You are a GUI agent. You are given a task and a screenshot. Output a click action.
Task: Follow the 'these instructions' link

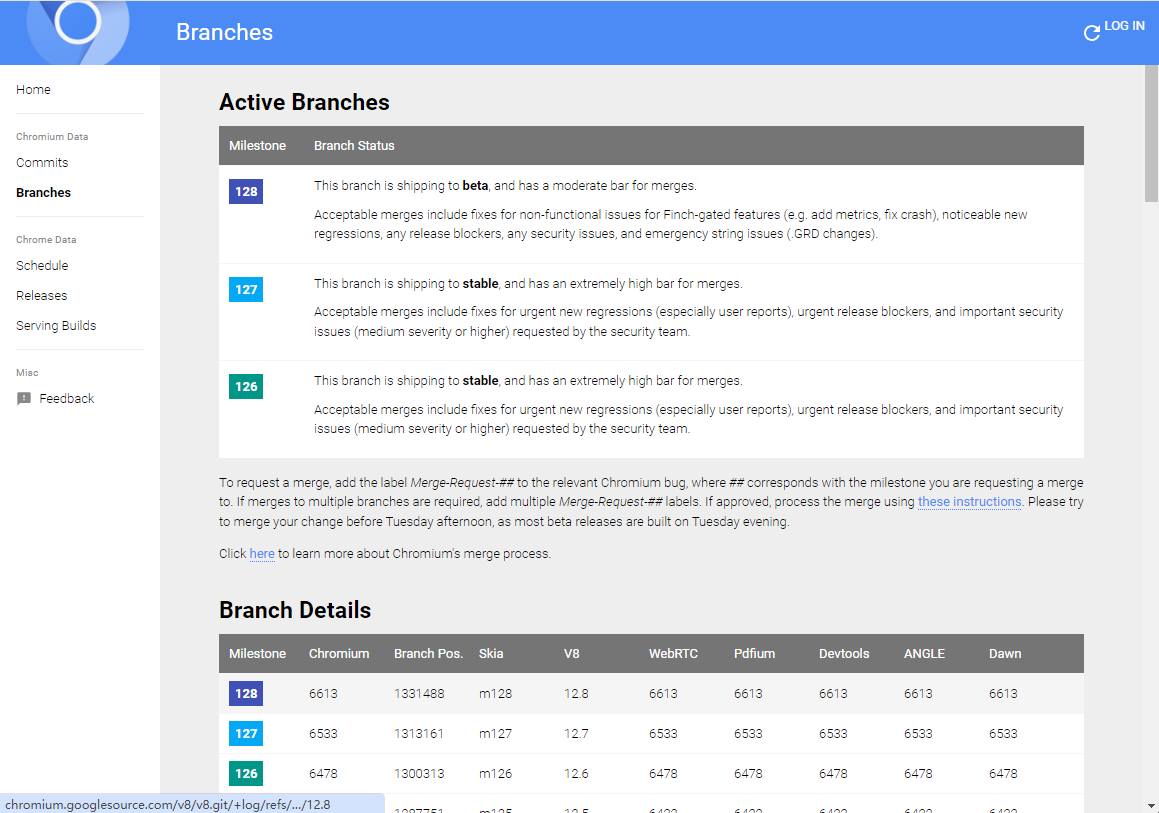tap(969, 502)
